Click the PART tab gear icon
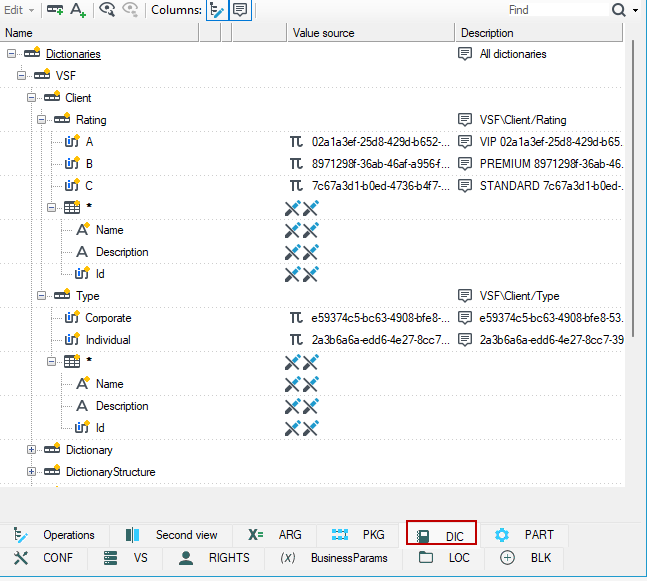 coord(502,535)
